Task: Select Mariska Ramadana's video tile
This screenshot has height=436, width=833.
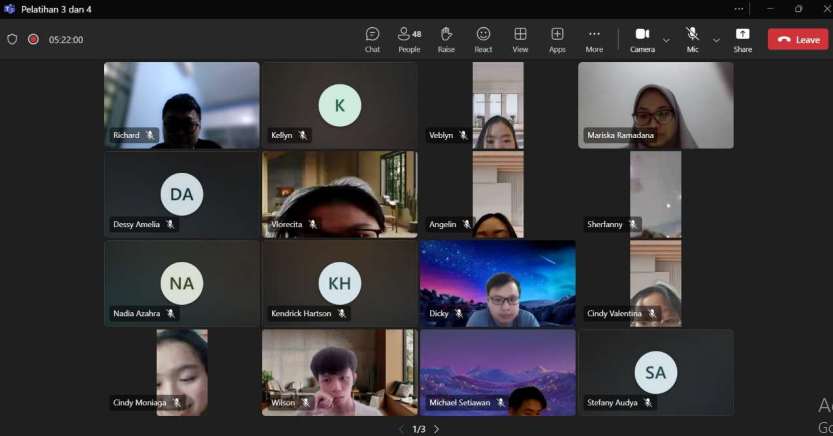Action: pyautogui.click(x=655, y=104)
